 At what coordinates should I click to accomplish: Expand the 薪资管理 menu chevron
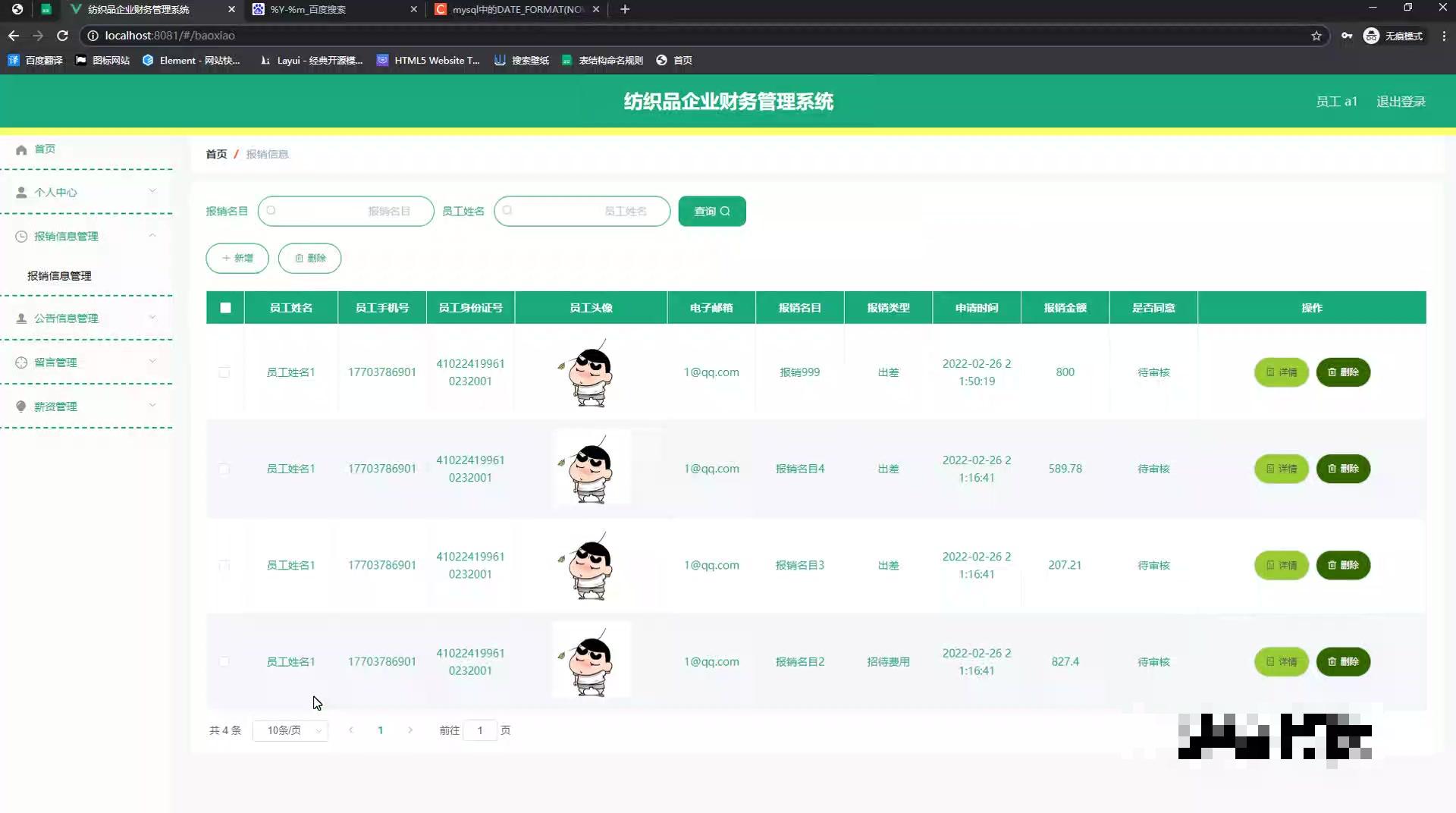point(152,405)
